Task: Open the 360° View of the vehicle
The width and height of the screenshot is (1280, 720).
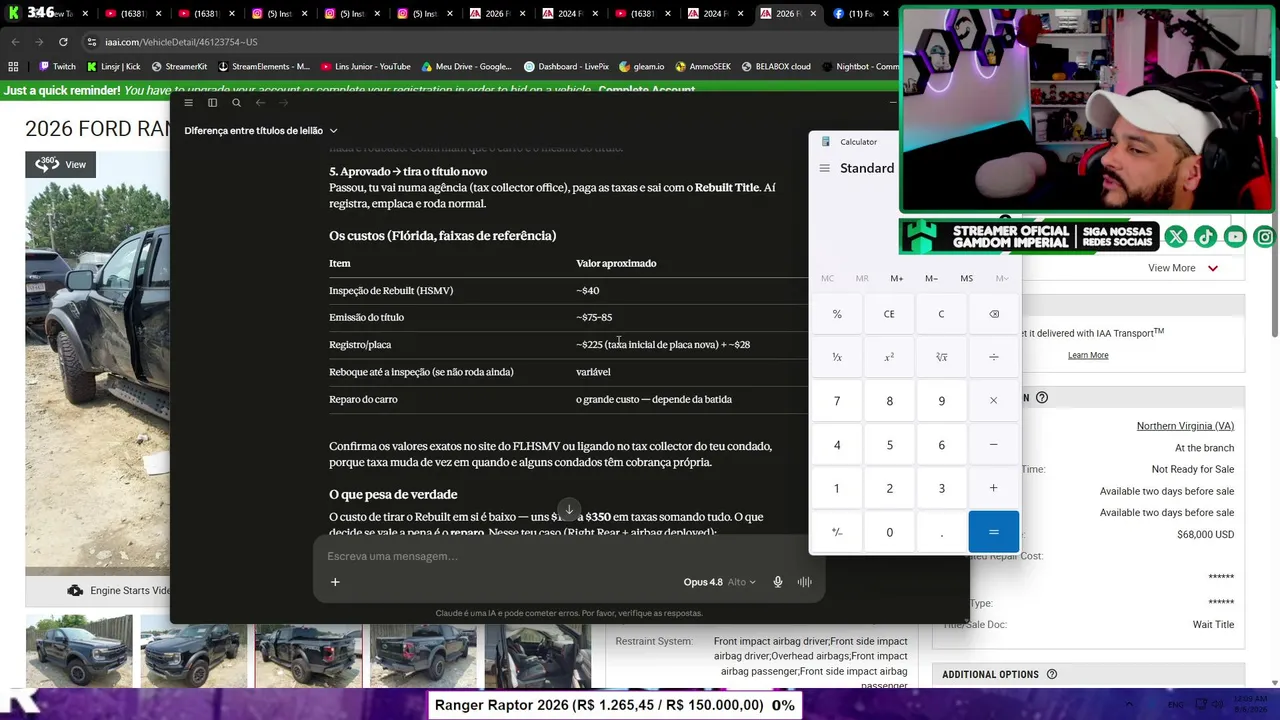Action: tap(62, 164)
